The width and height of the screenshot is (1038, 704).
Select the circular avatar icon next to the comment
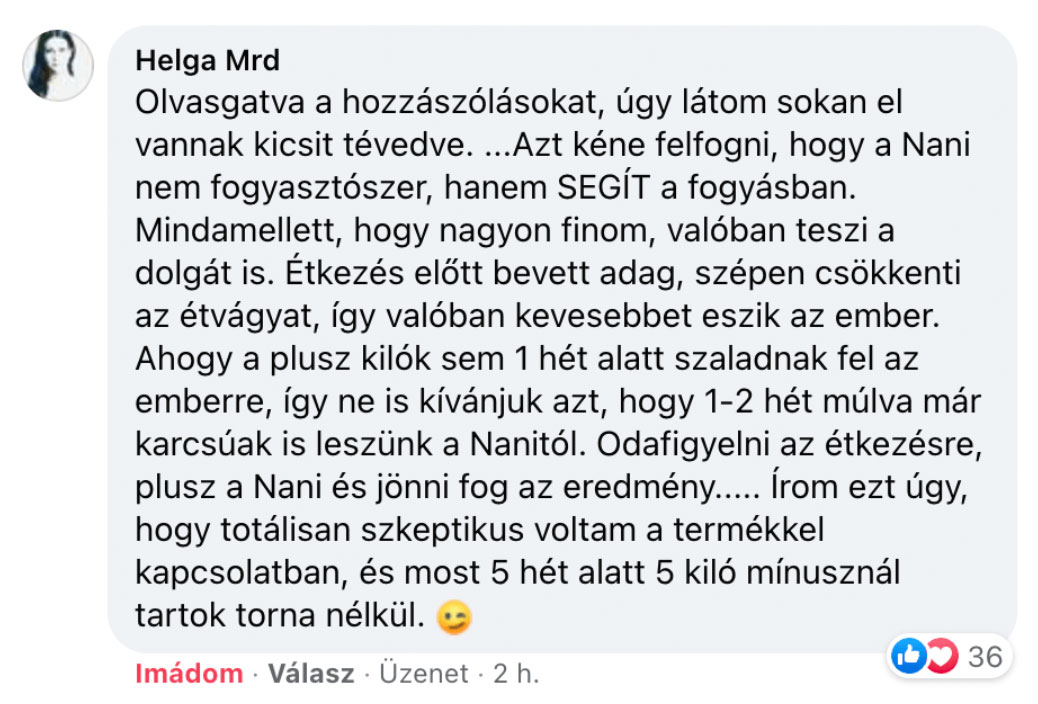[58, 62]
